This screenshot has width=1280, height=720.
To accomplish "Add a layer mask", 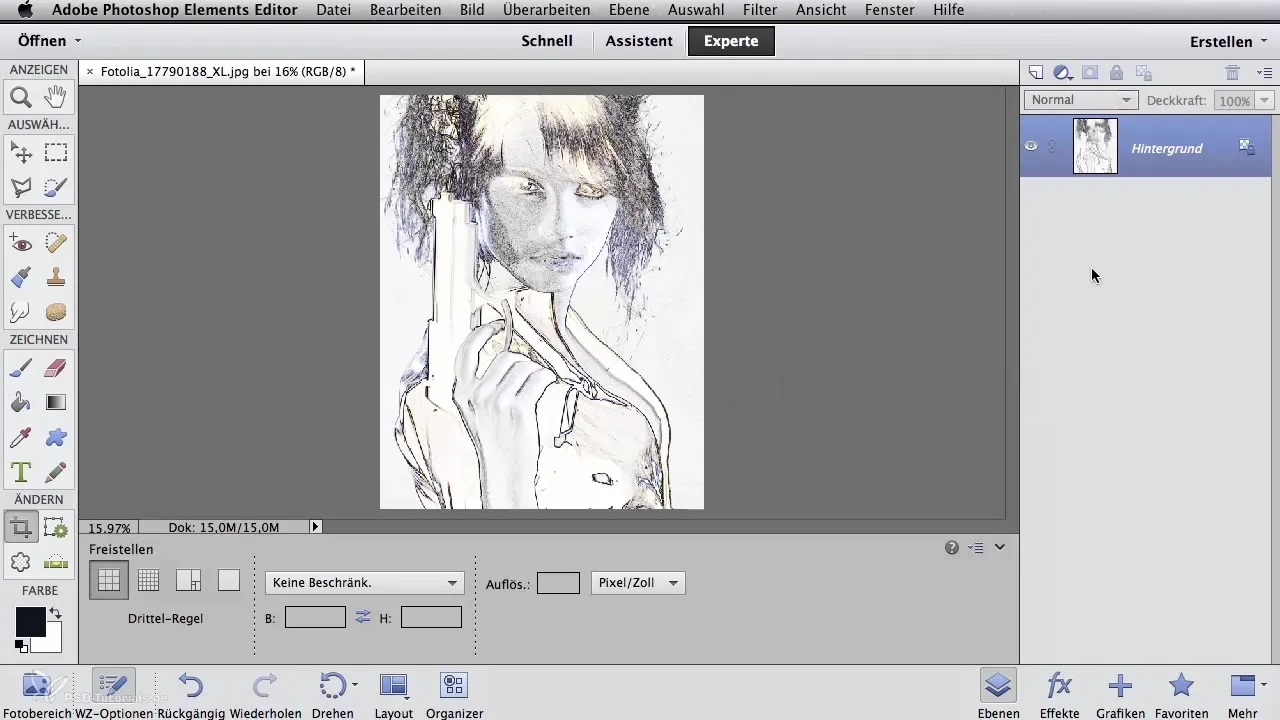I will [x=1090, y=73].
